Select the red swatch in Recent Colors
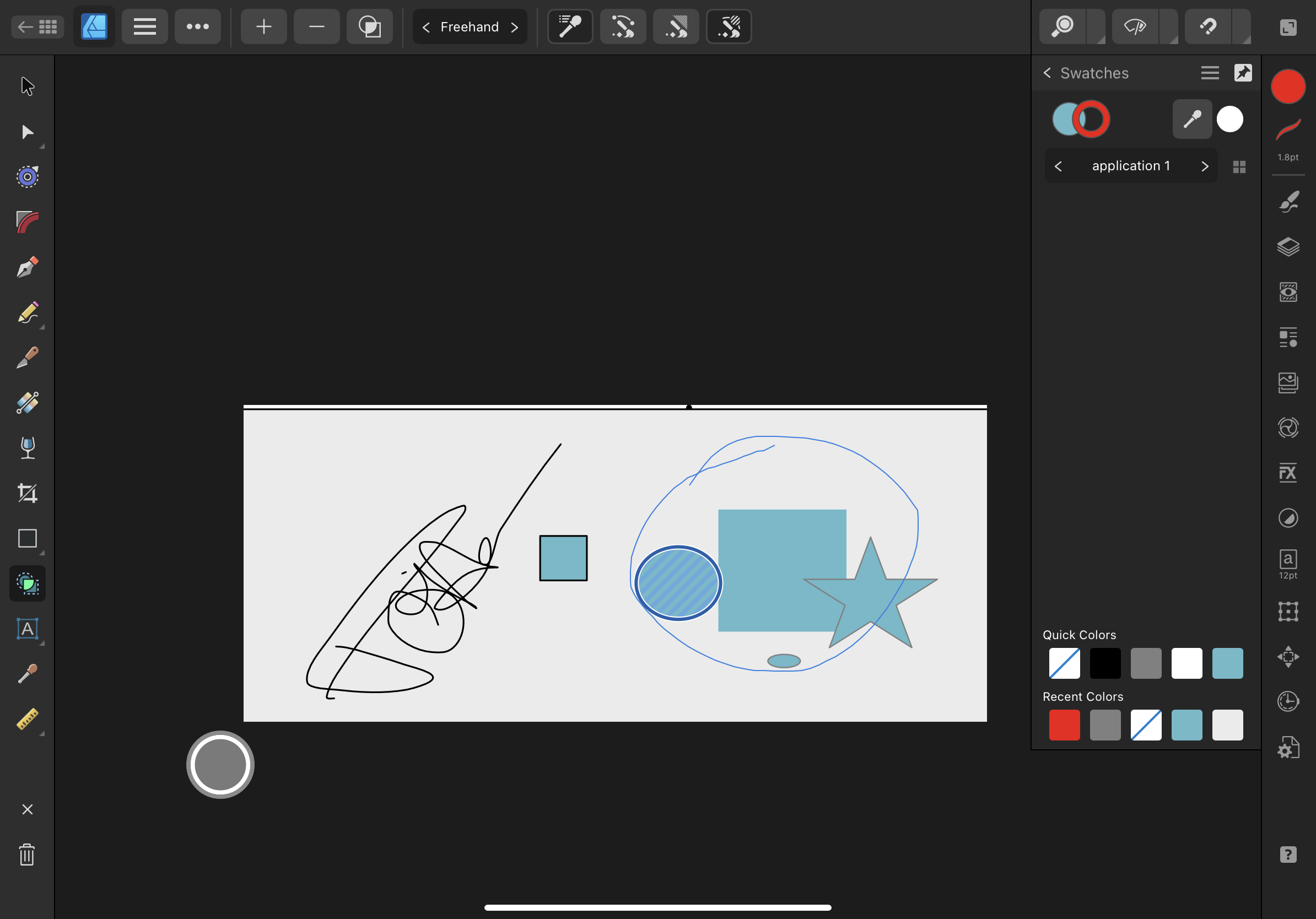This screenshot has width=1316, height=919. pyautogui.click(x=1064, y=725)
